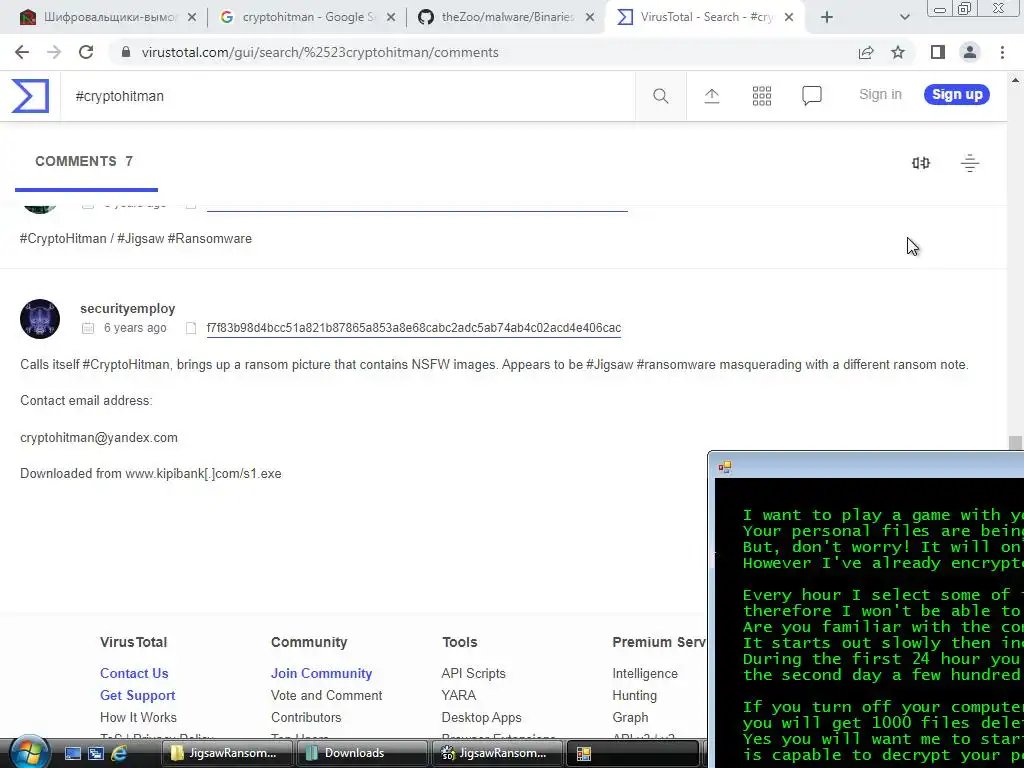The width and height of the screenshot is (1024, 768).
Task: Click the cryptohitman@yandex.com text
Action: tap(99, 438)
